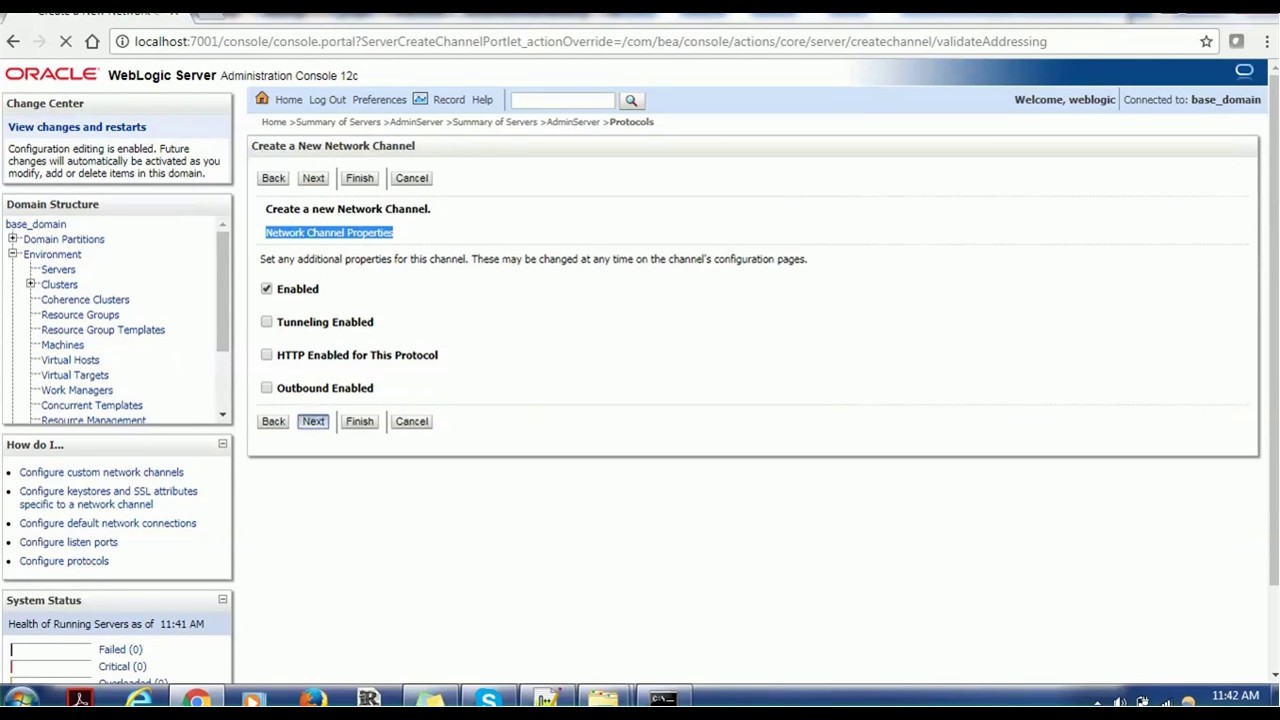Expand the Clusters tree node
Screen dimensions: 1280x720
coord(31,284)
